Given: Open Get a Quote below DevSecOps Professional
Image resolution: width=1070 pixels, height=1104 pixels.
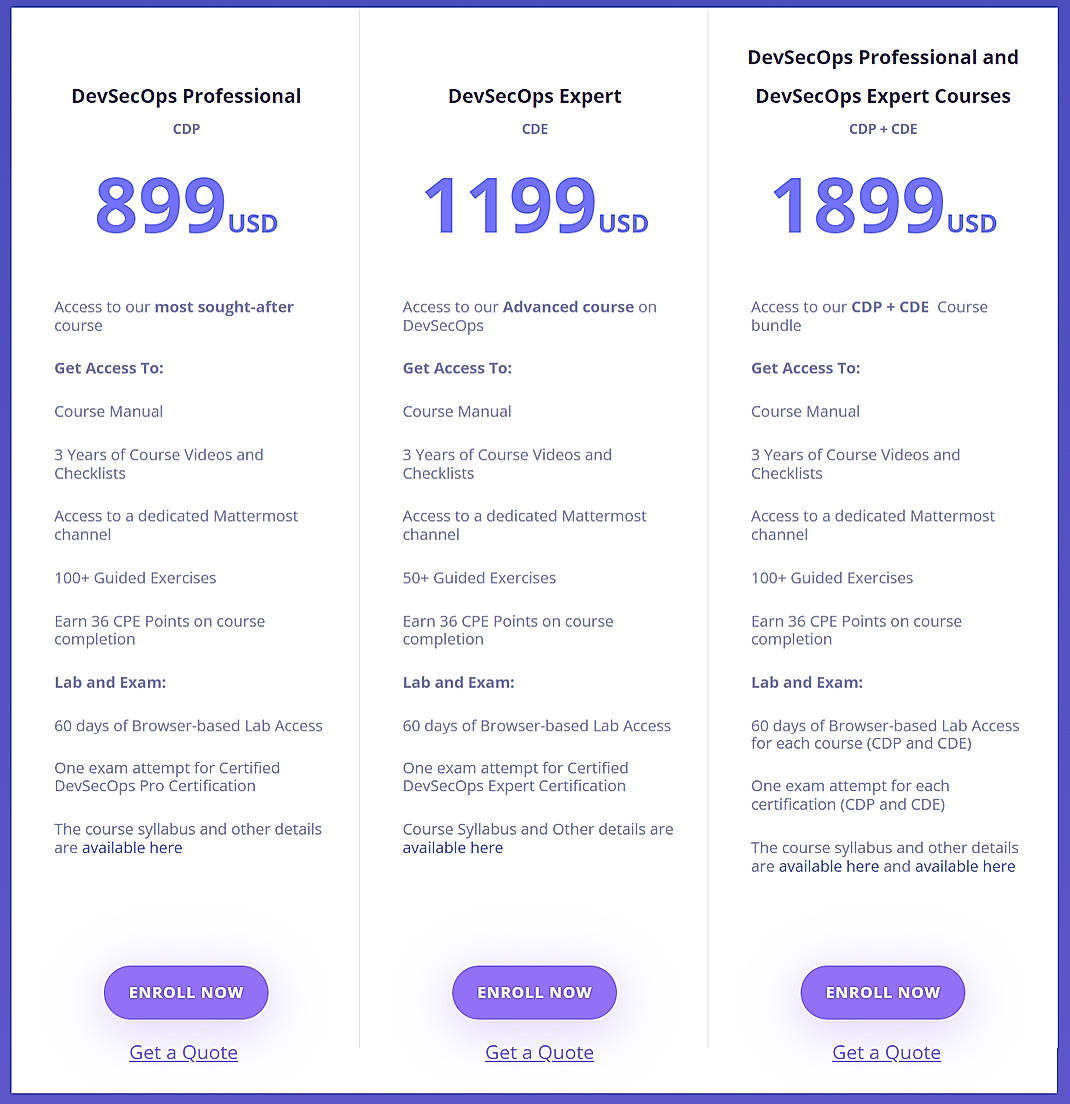Looking at the screenshot, I should coord(183,1052).
